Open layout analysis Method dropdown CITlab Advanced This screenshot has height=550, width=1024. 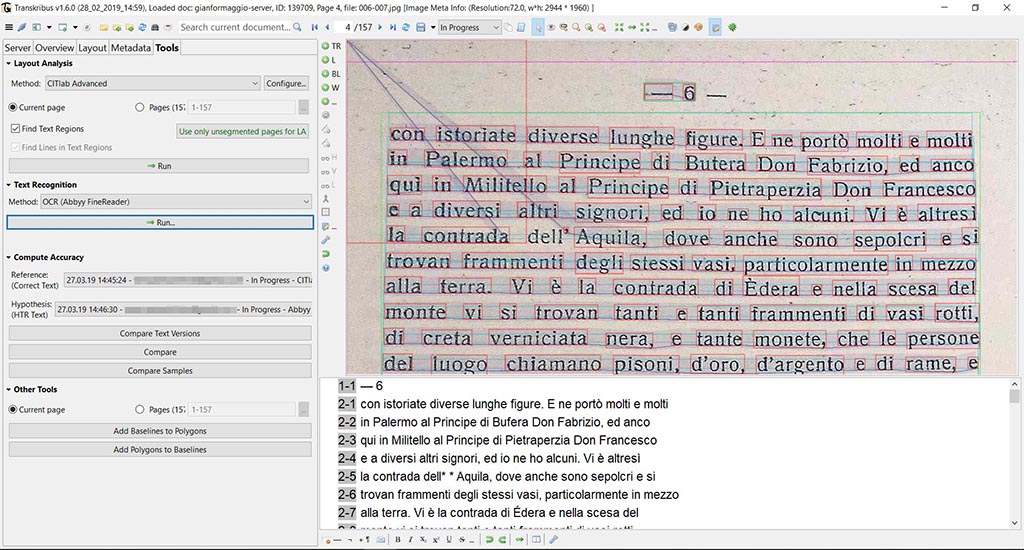click(153, 84)
